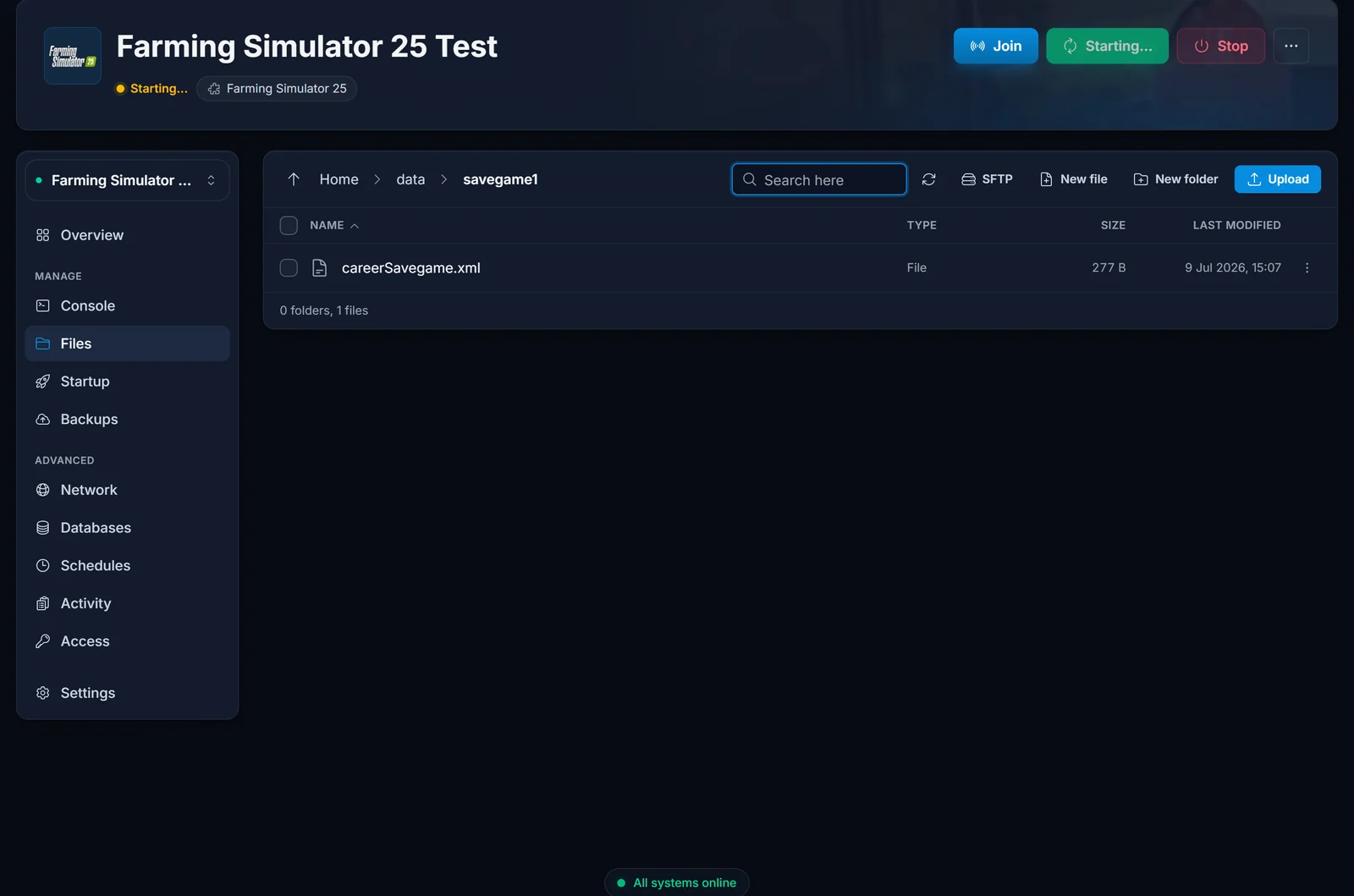The image size is (1354, 896).
Task: Open server Settings in sidebar
Action: click(x=127, y=693)
